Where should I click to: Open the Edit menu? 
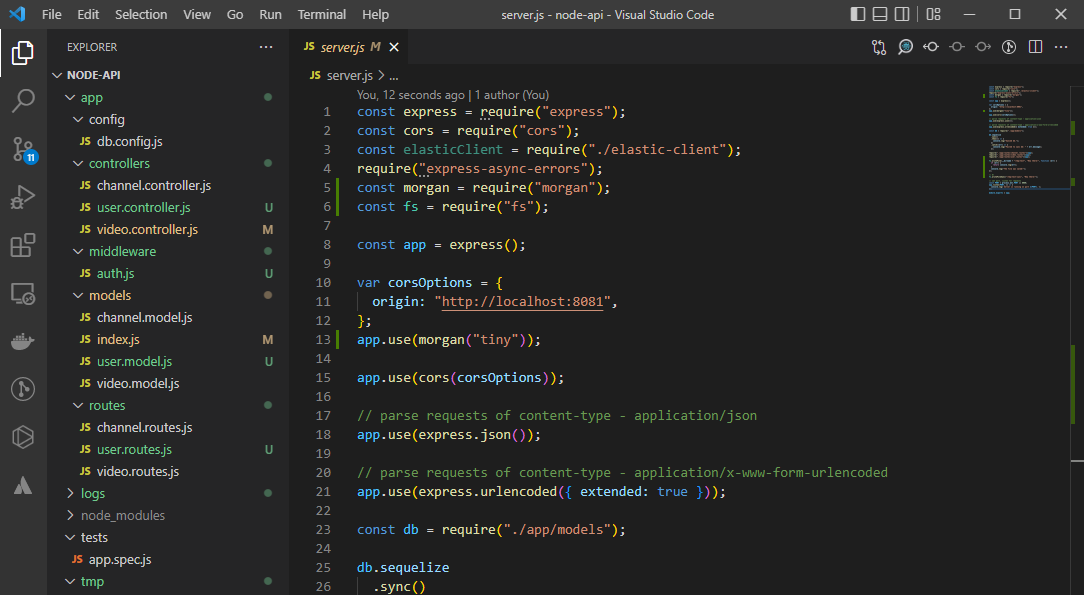[88, 15]
